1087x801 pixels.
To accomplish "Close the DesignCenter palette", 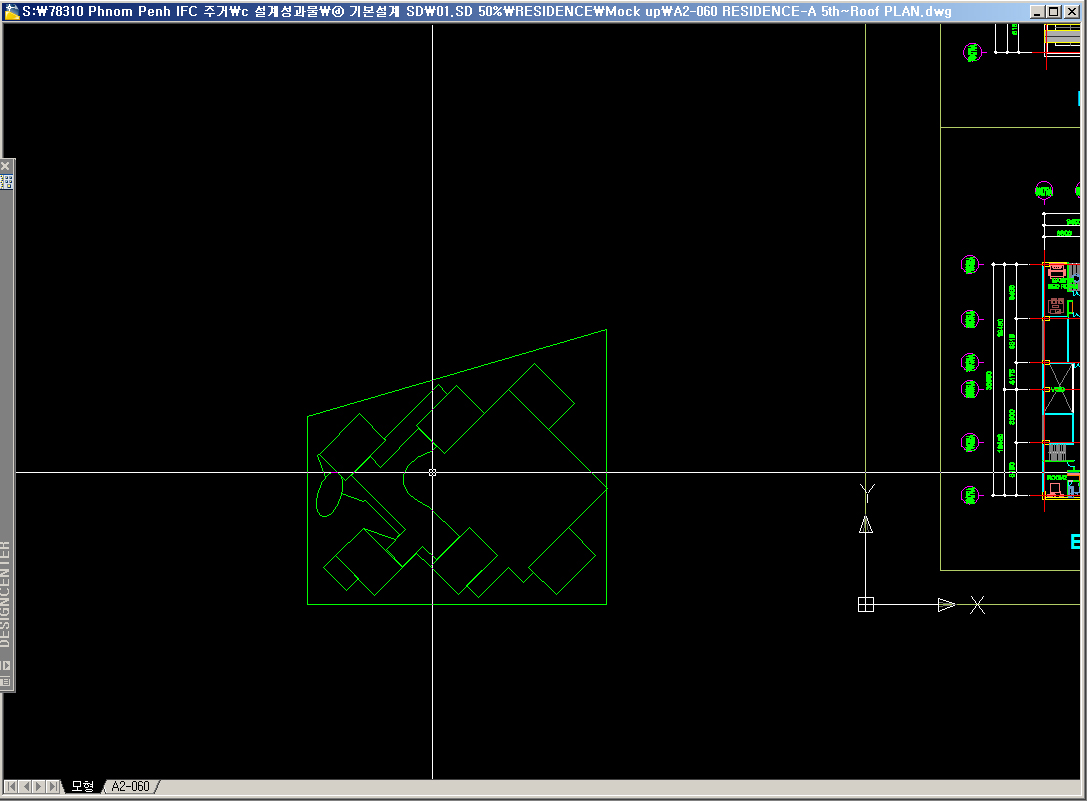I will pyautogui.click(x=6, y=166).
